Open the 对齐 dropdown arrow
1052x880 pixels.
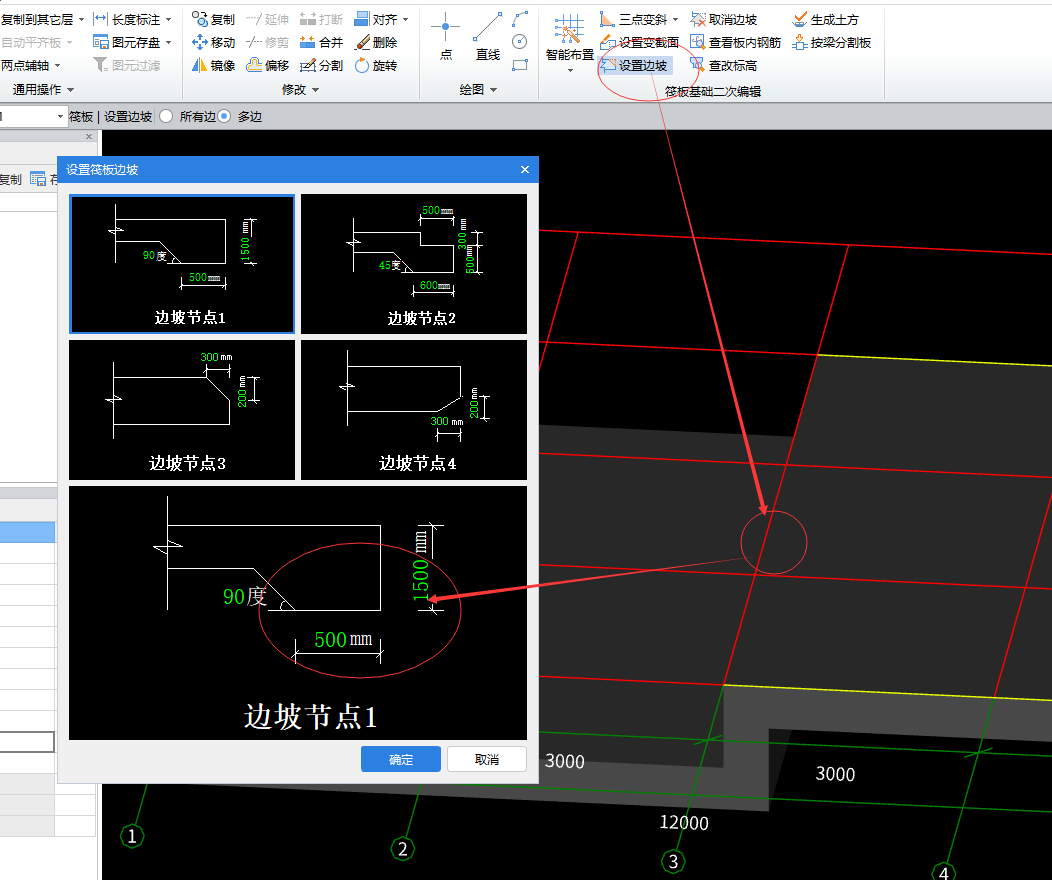406,19
